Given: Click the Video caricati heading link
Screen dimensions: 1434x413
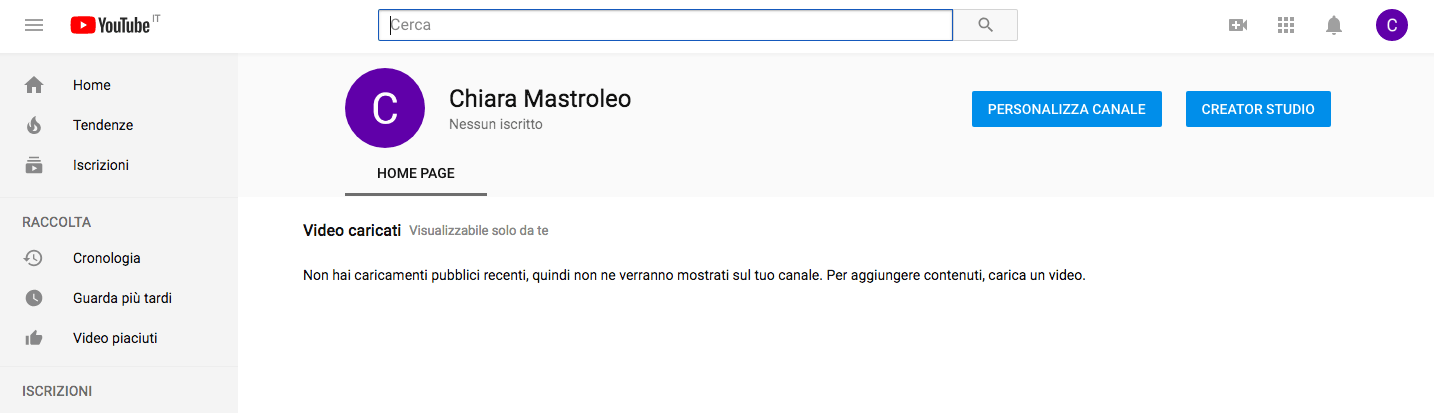Looking at the screenshot, I should coord(352,231).
